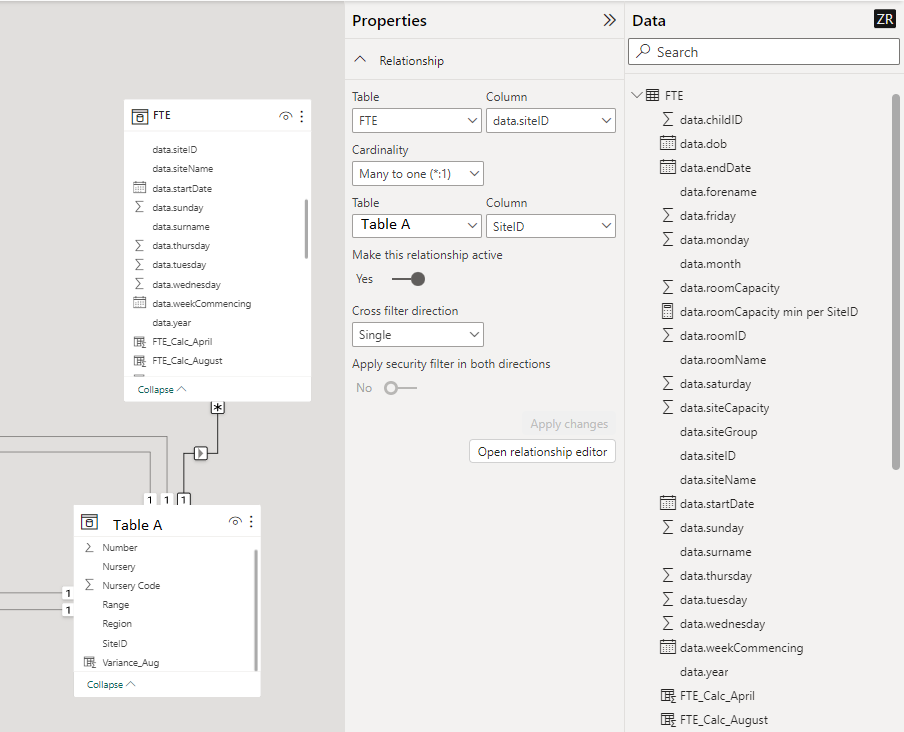Open Table A more options ellipsis
Image resolution: width=904 pixels, height=732 pixels.
point(251,522)
